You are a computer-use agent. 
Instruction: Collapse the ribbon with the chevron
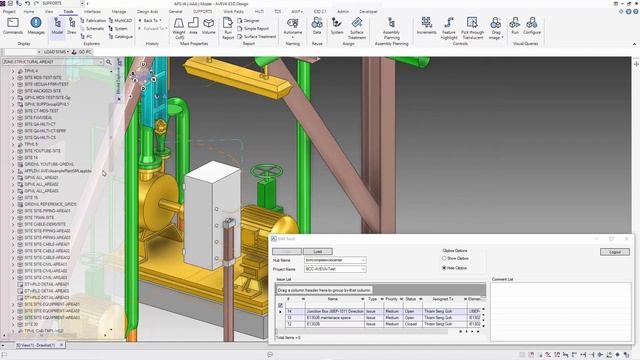point(634,44)
